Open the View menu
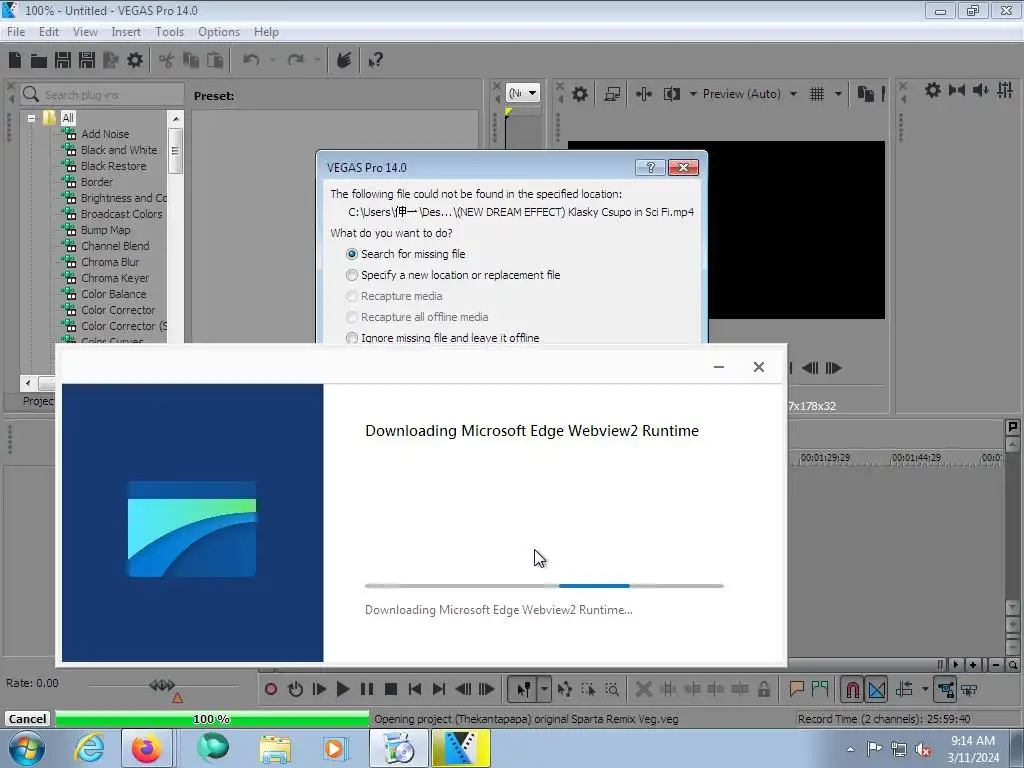This screenshot has width=1024, height=768. coord(85,32)
